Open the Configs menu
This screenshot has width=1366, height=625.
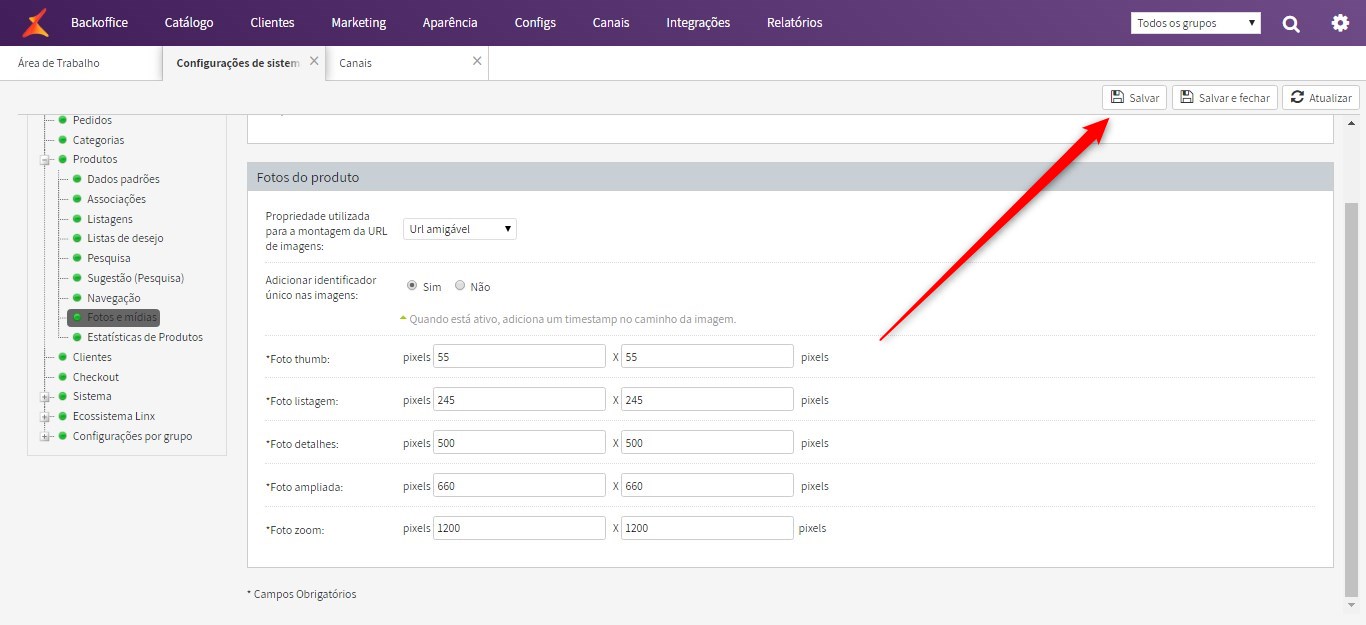click(535, 22)
